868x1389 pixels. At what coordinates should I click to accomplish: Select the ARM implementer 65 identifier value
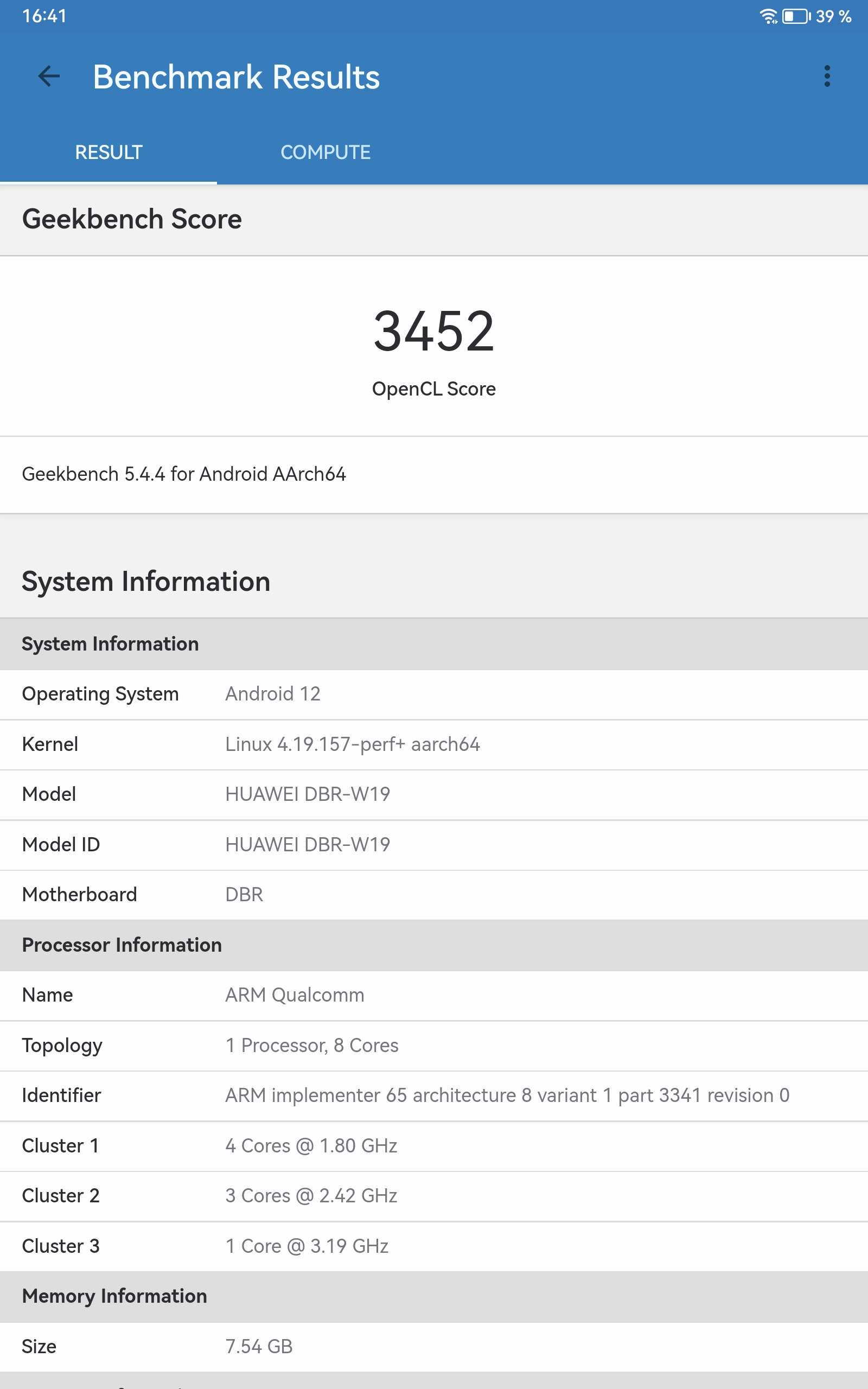507,1095
